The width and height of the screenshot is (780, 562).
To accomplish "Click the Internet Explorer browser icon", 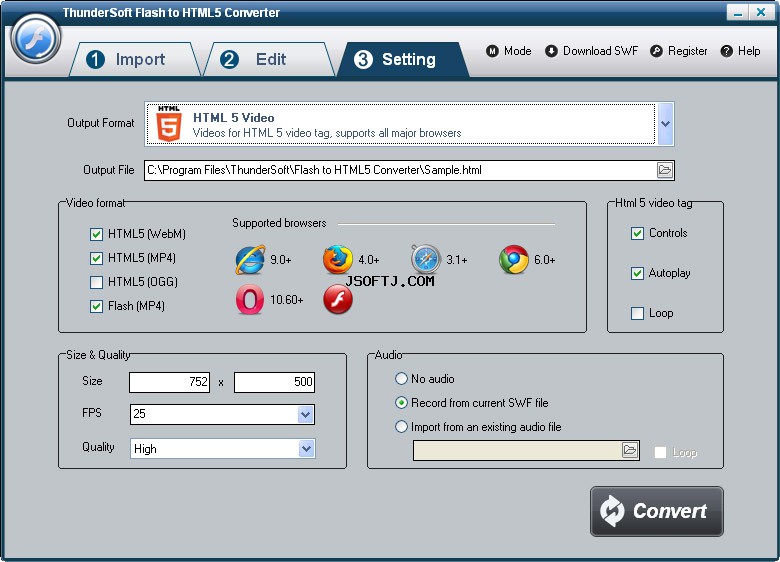I will [x=250, y=260].
